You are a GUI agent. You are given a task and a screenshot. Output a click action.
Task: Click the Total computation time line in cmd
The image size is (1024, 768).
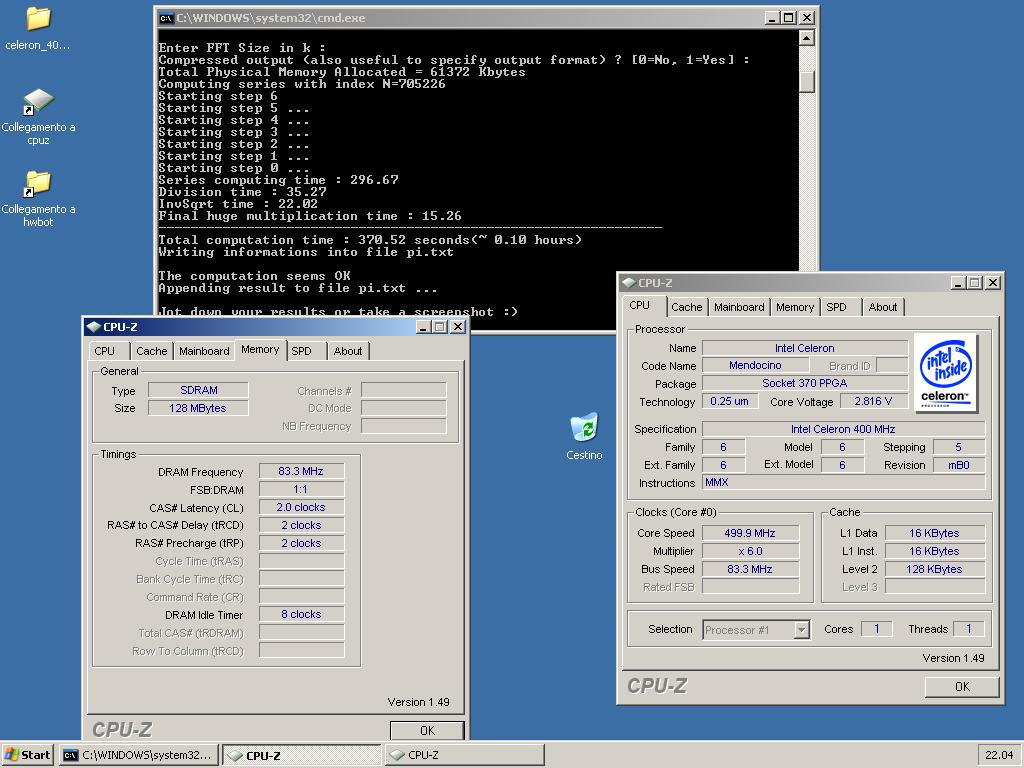click(x=370, y=240)
